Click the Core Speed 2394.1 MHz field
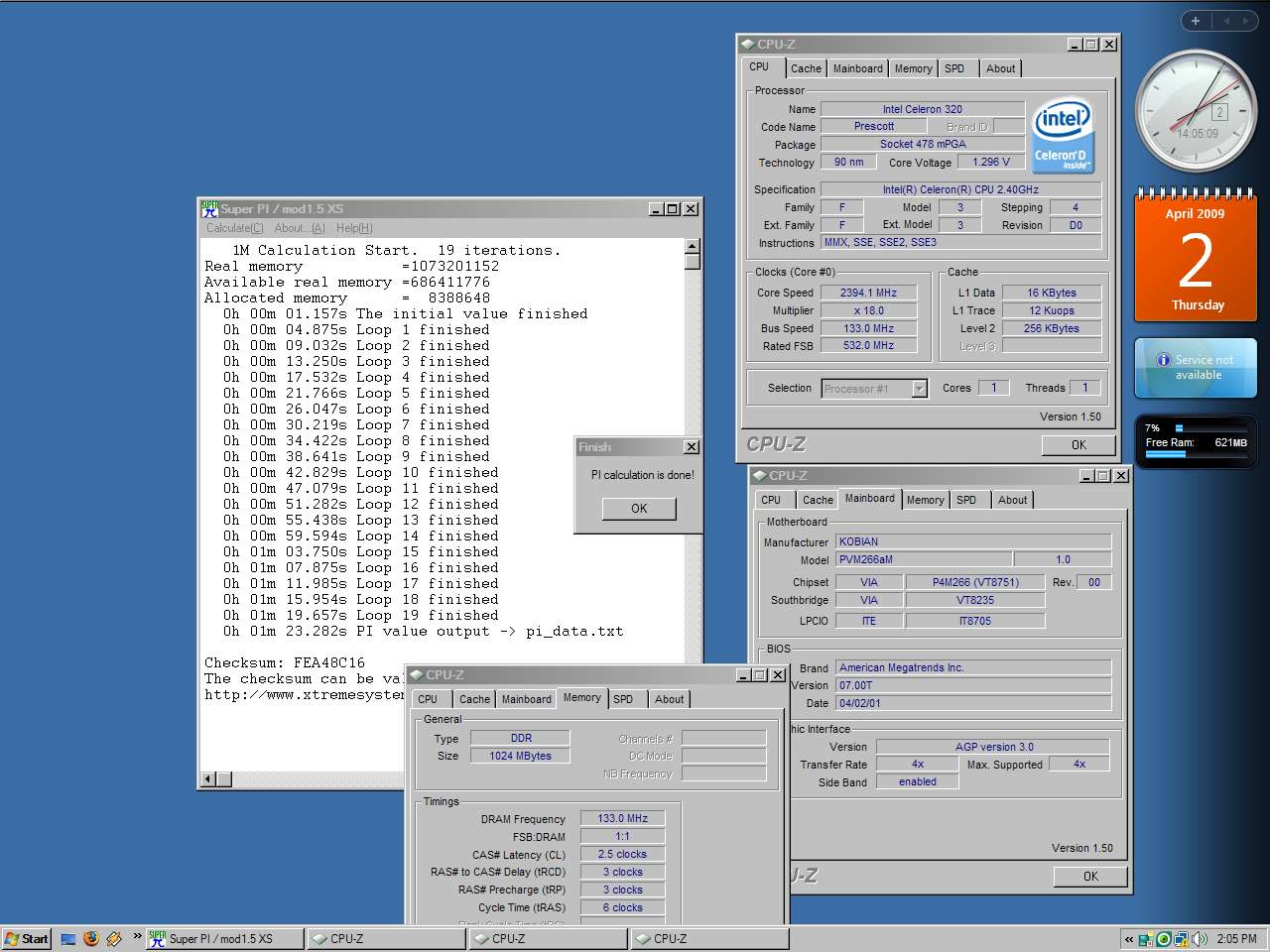 (x=868, y=293)
